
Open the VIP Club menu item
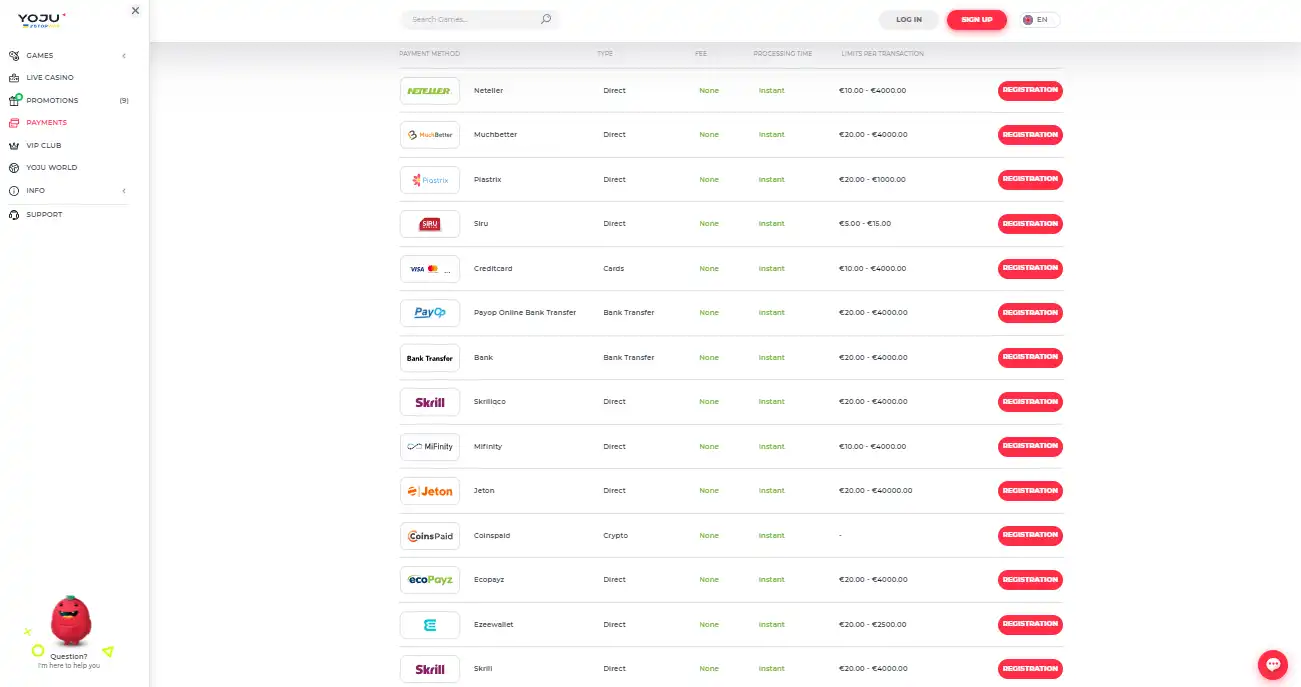pyautogui.click(x=43, y=146)
